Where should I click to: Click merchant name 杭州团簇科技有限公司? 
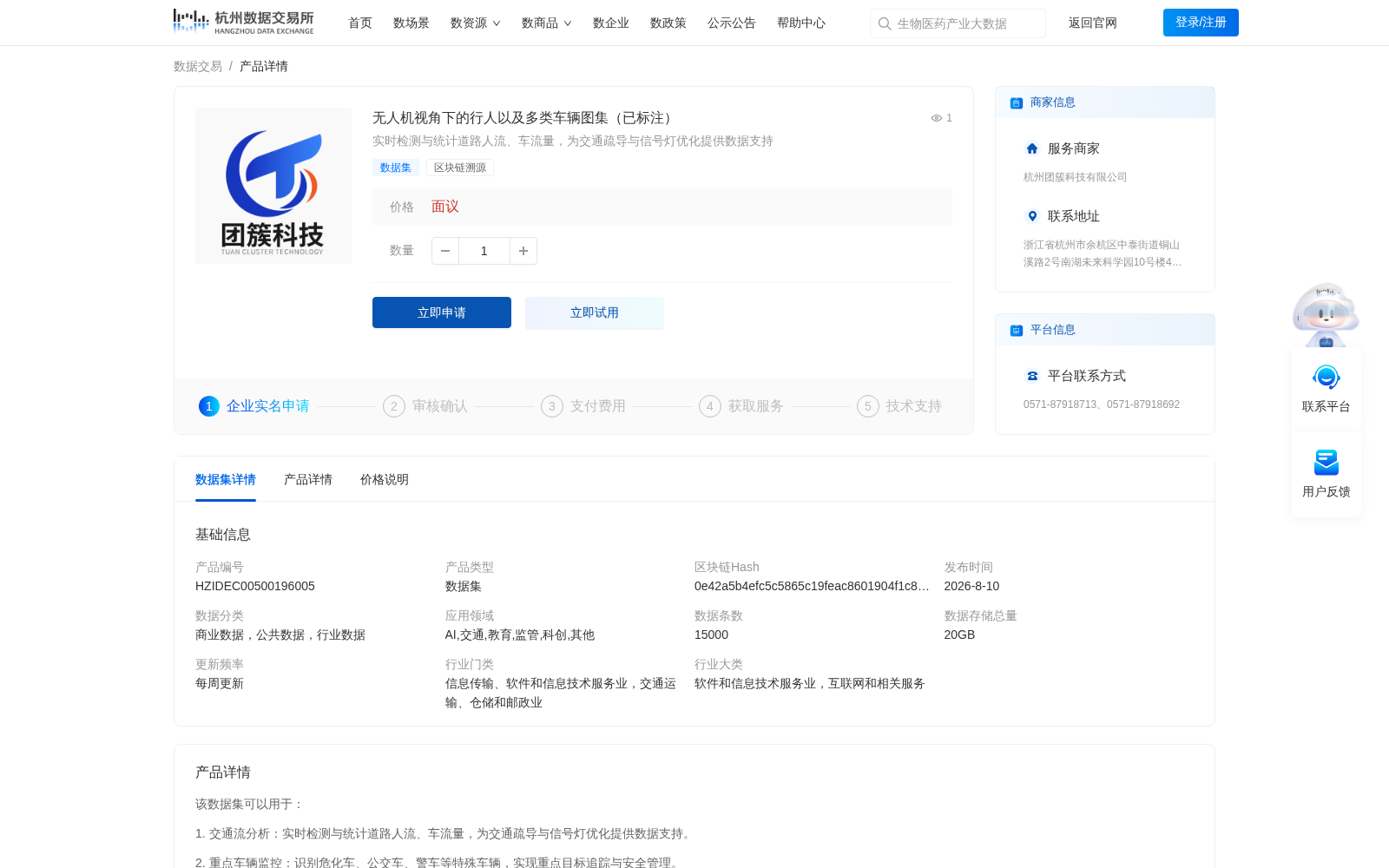coord(1076,177)
